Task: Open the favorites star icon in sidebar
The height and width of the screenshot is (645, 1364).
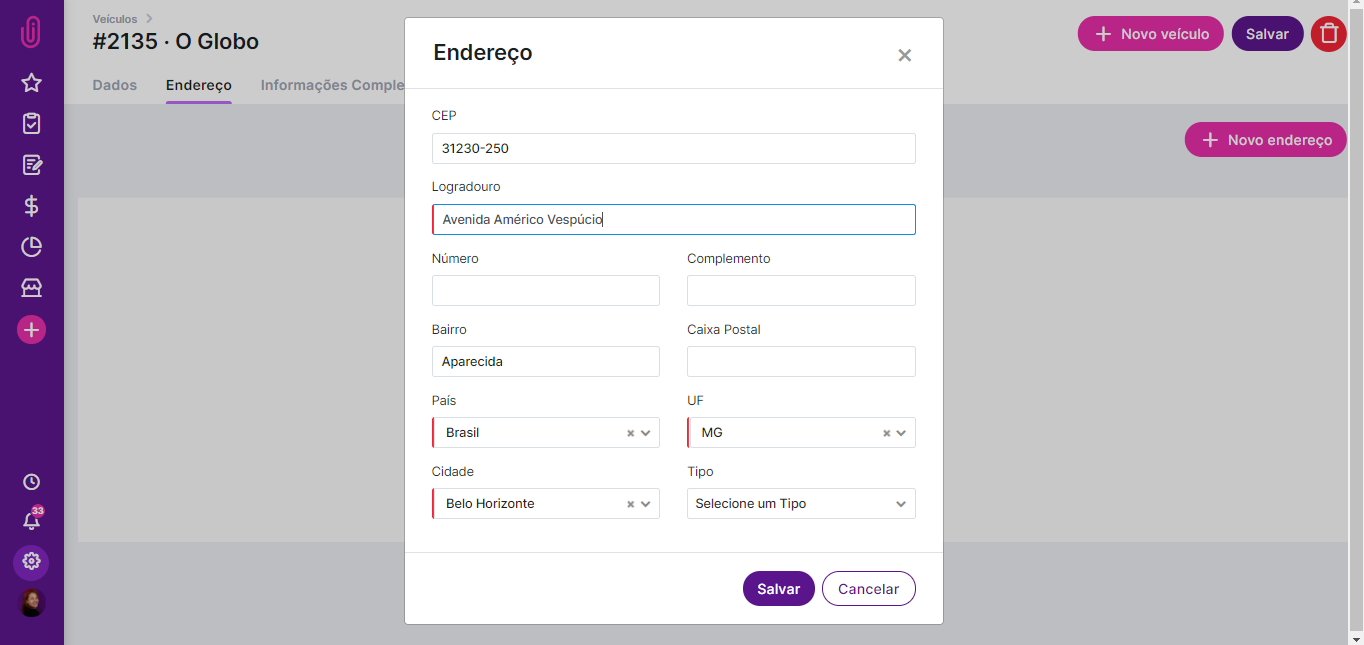Action: pyautogui.click(x=31, y=83)
